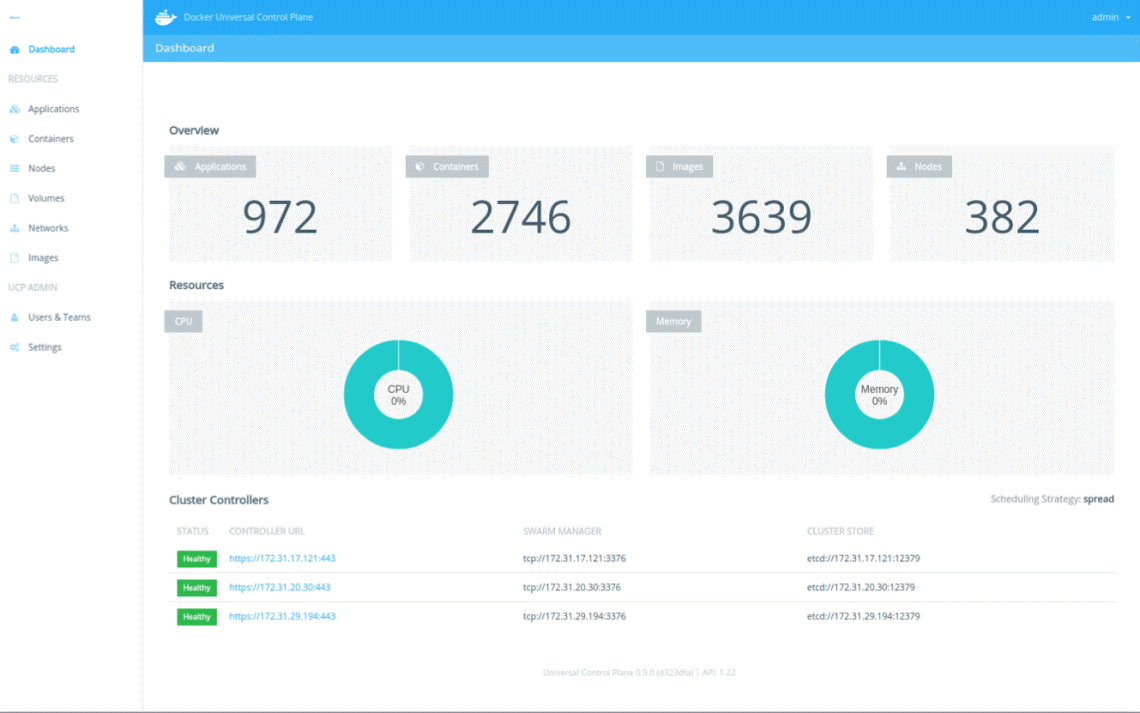Viewport: 1140px width, 713px height.
Task: Click the Containers cube icon in sidebar
Action: [x=14, y=139]
